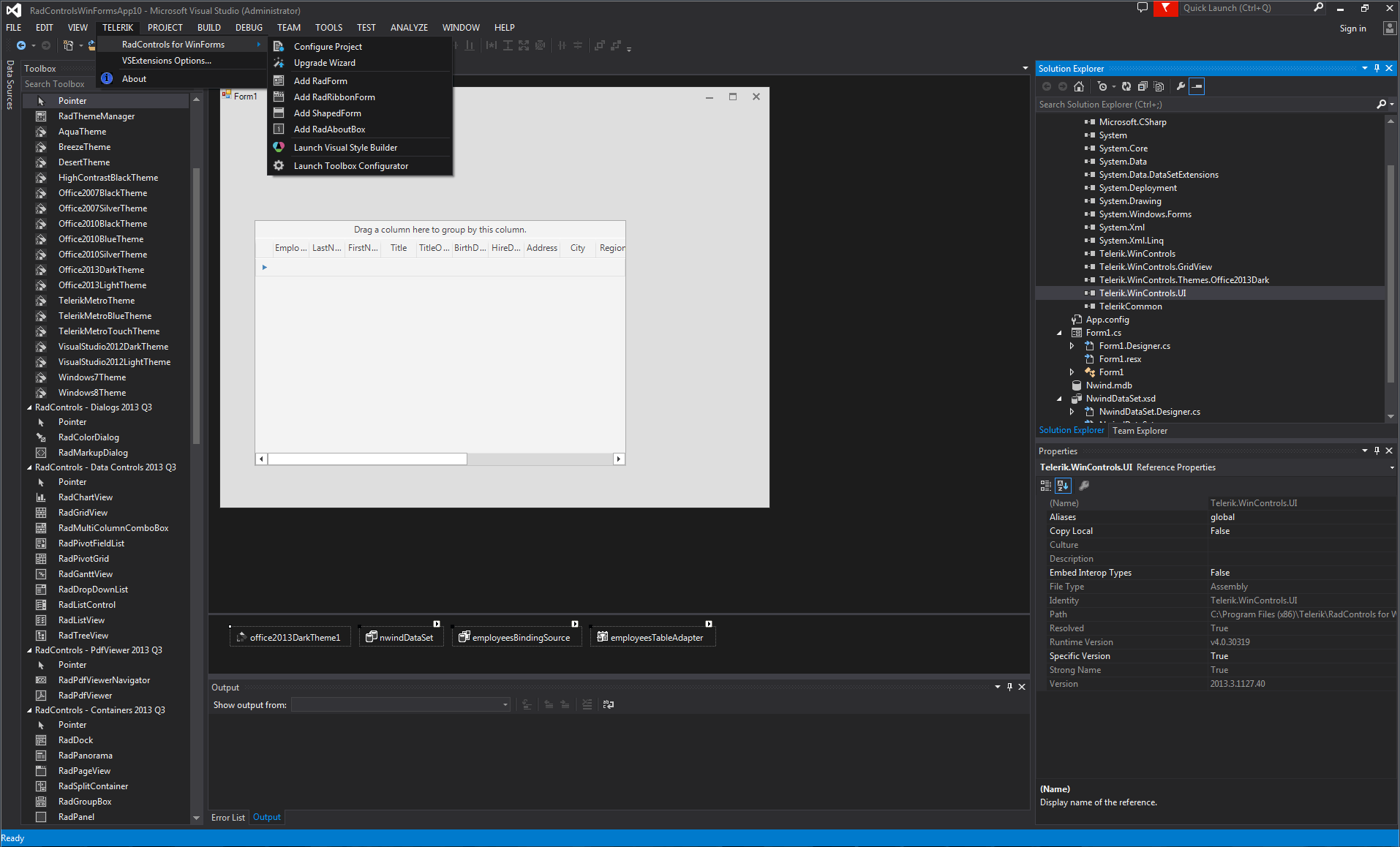Toggle Preview Selected Items in Solution Explorer
Screen dimensions: 1400x847
point(1197,86)
